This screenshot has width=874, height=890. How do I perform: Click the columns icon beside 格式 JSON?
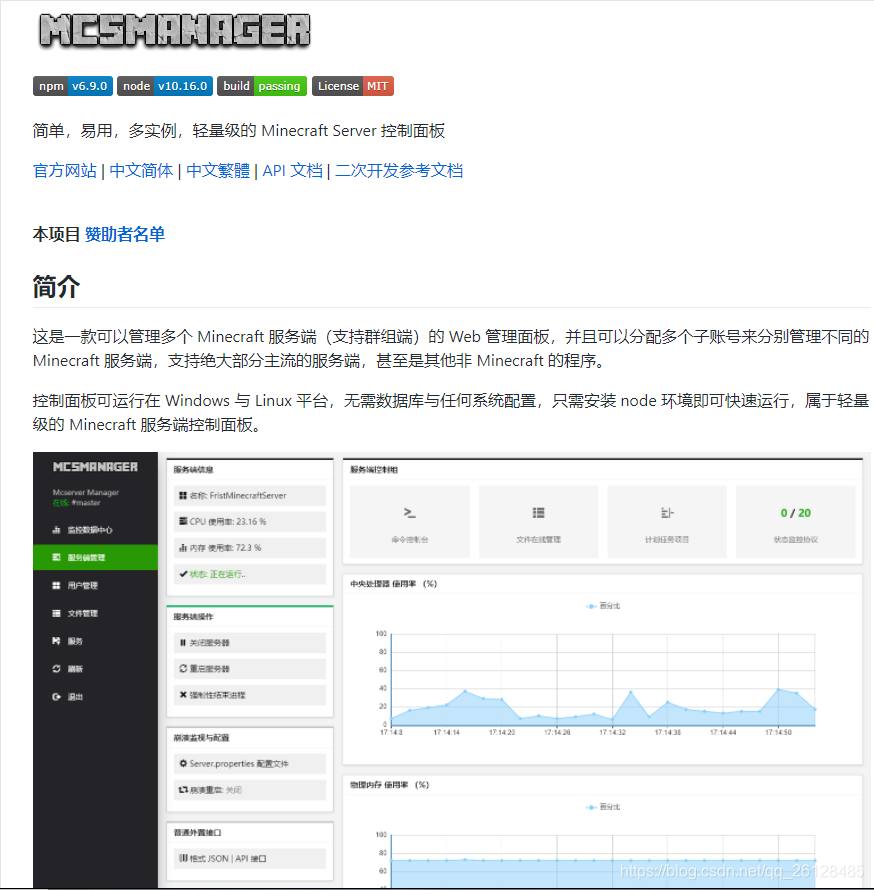tap(183, 858)
